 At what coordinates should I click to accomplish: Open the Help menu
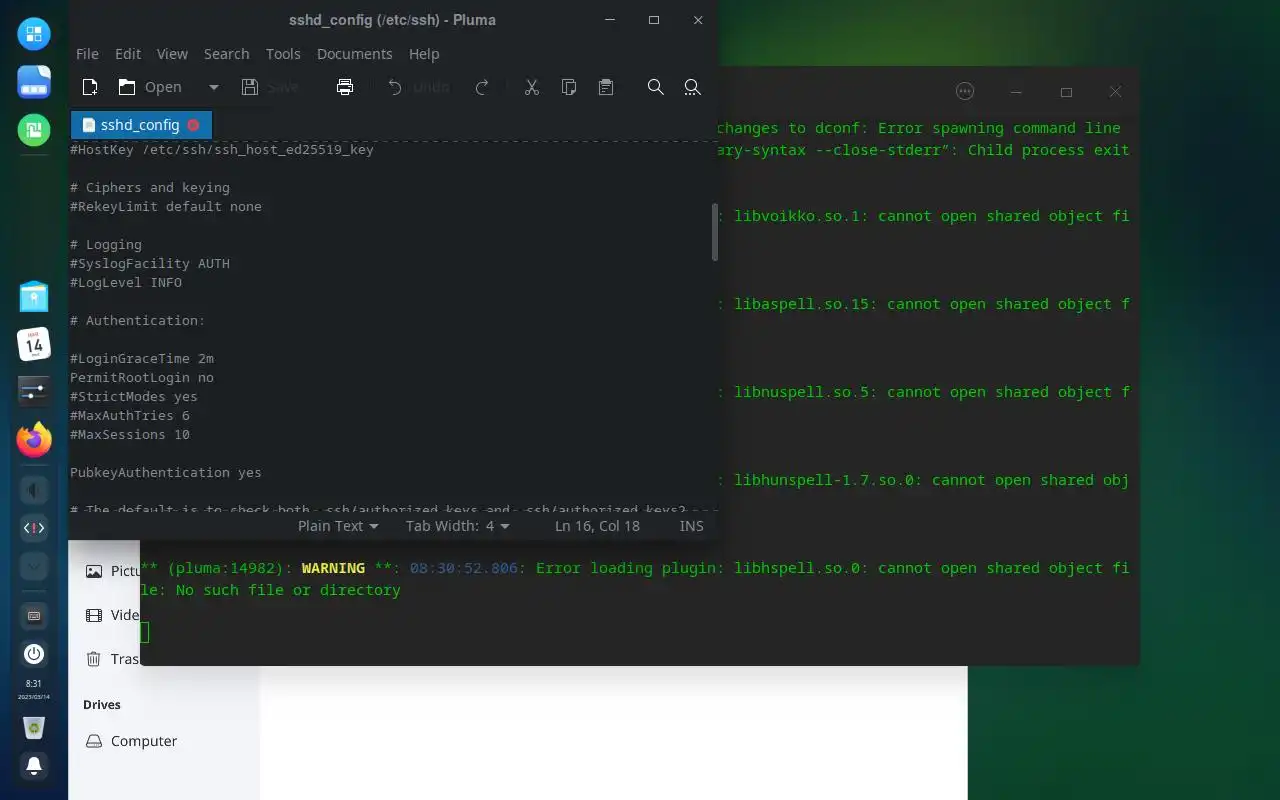424,54
